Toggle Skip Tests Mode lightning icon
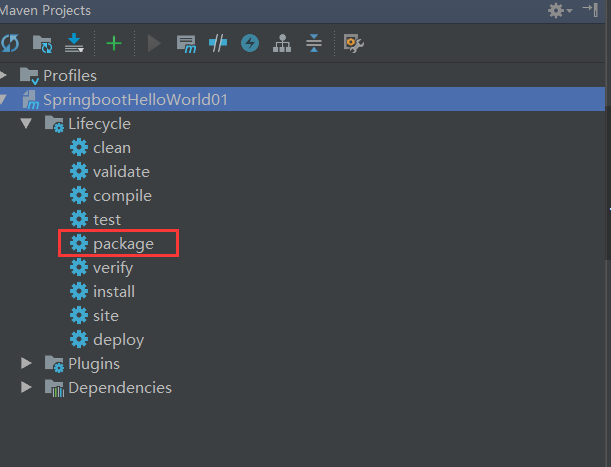 coord(250,43)
